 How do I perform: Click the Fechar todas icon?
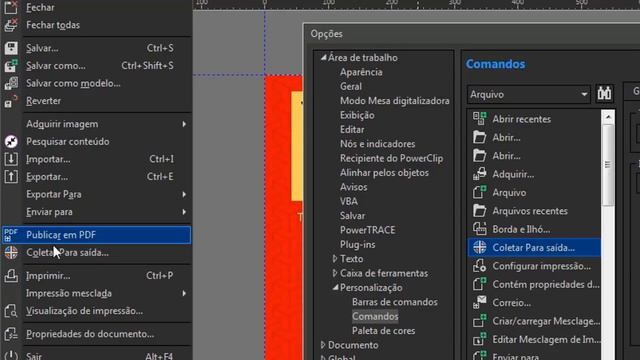pos(11,24)
